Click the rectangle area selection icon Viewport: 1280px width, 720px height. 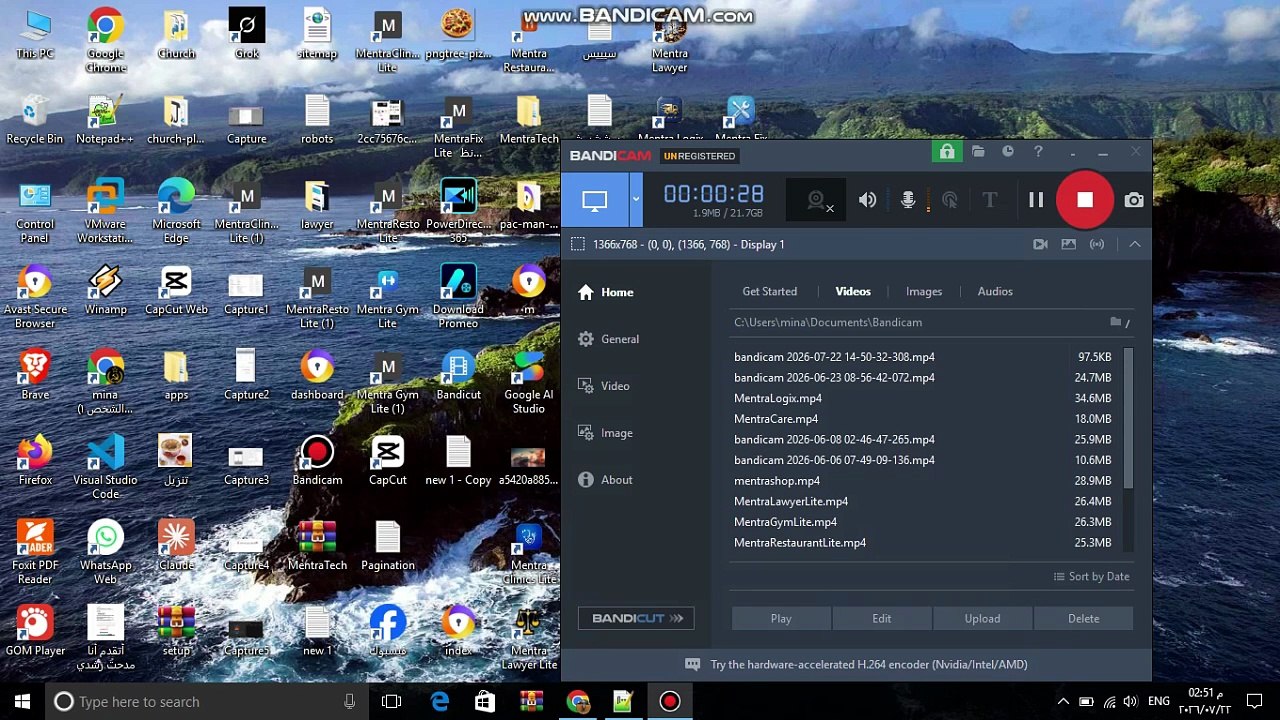(577, 244)
